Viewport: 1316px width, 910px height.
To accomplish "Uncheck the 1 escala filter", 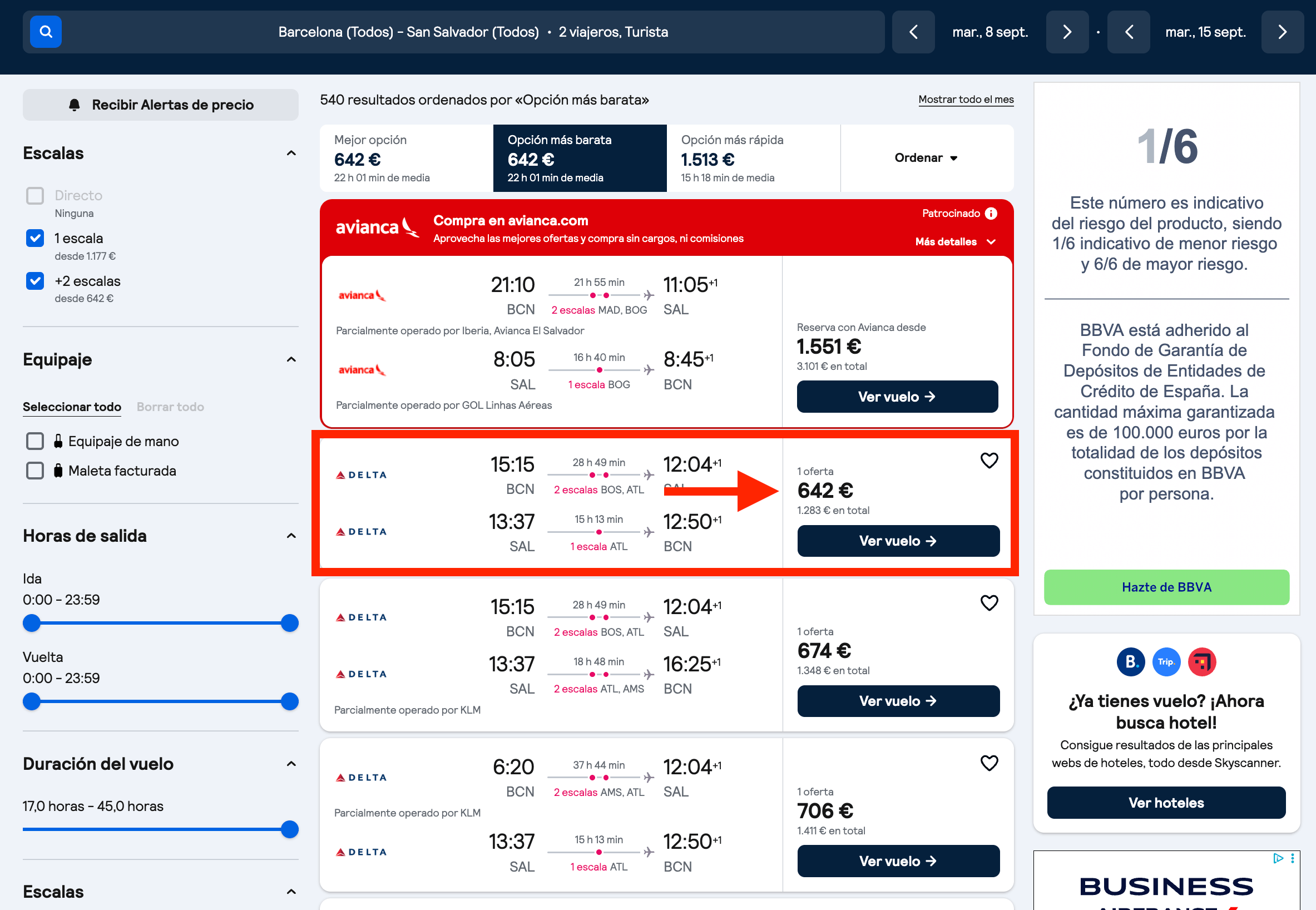I will tap(36, 238).
